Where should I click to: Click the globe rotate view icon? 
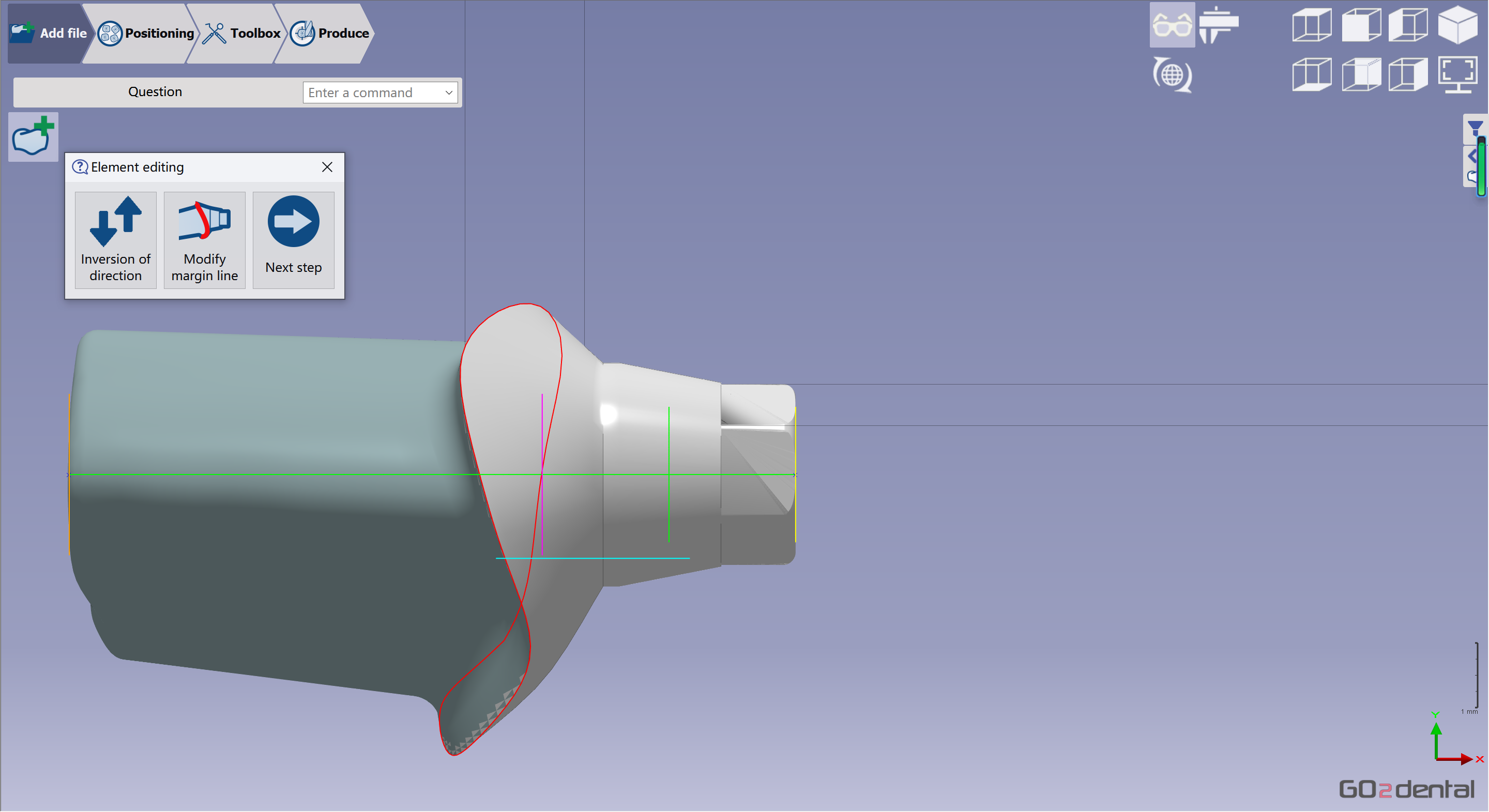tap(1172, 74)
